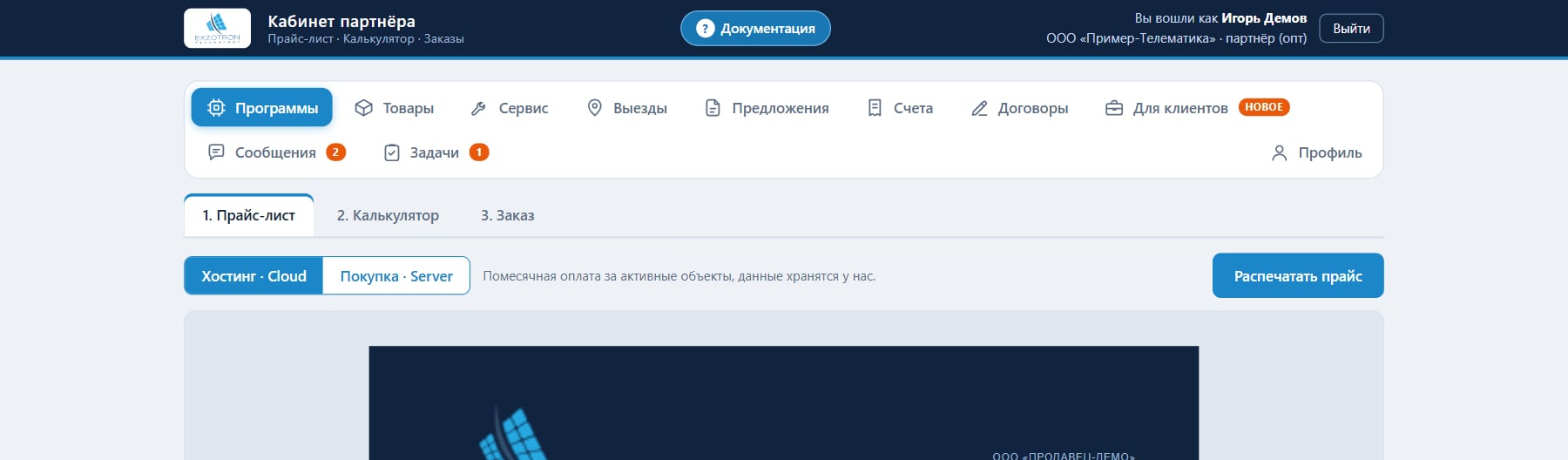Image resolution: width=1568 pixels, height=460 pixels.
Task: Switch to the 2. Калькулятор tab
Action: coord(388,215)
